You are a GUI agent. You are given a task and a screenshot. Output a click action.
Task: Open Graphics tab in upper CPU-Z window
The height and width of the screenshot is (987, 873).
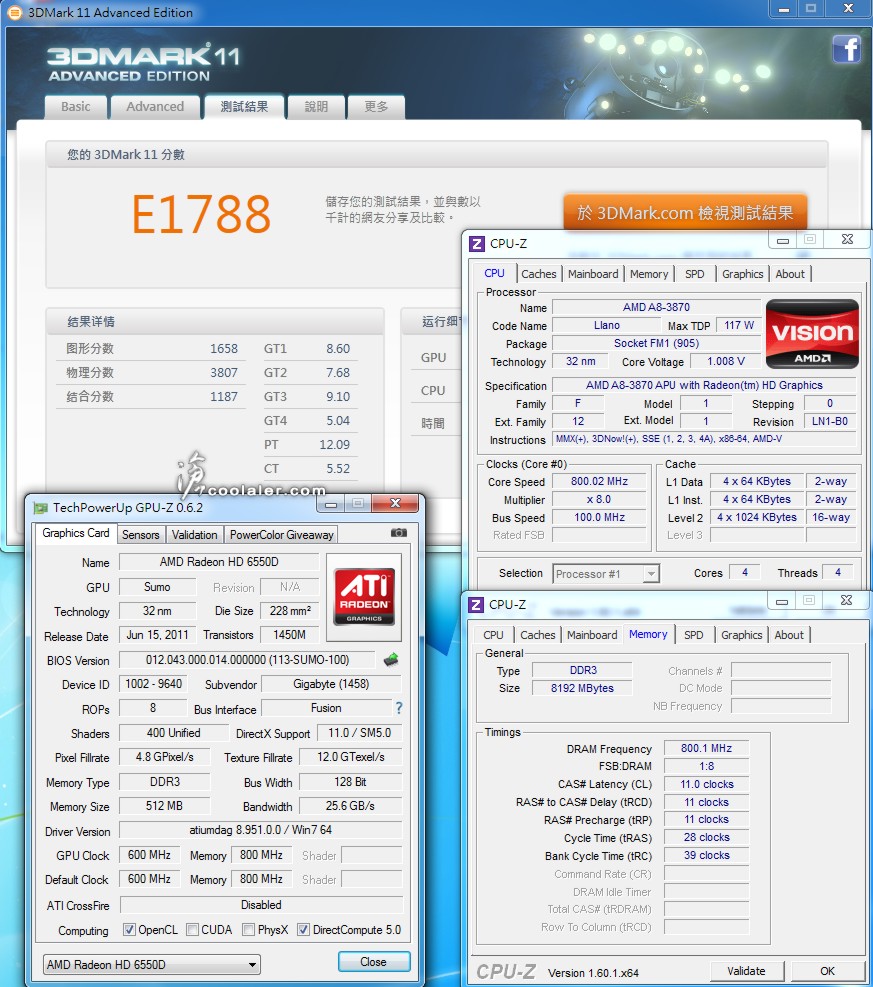pyautogui.click(x=743, y=274)
